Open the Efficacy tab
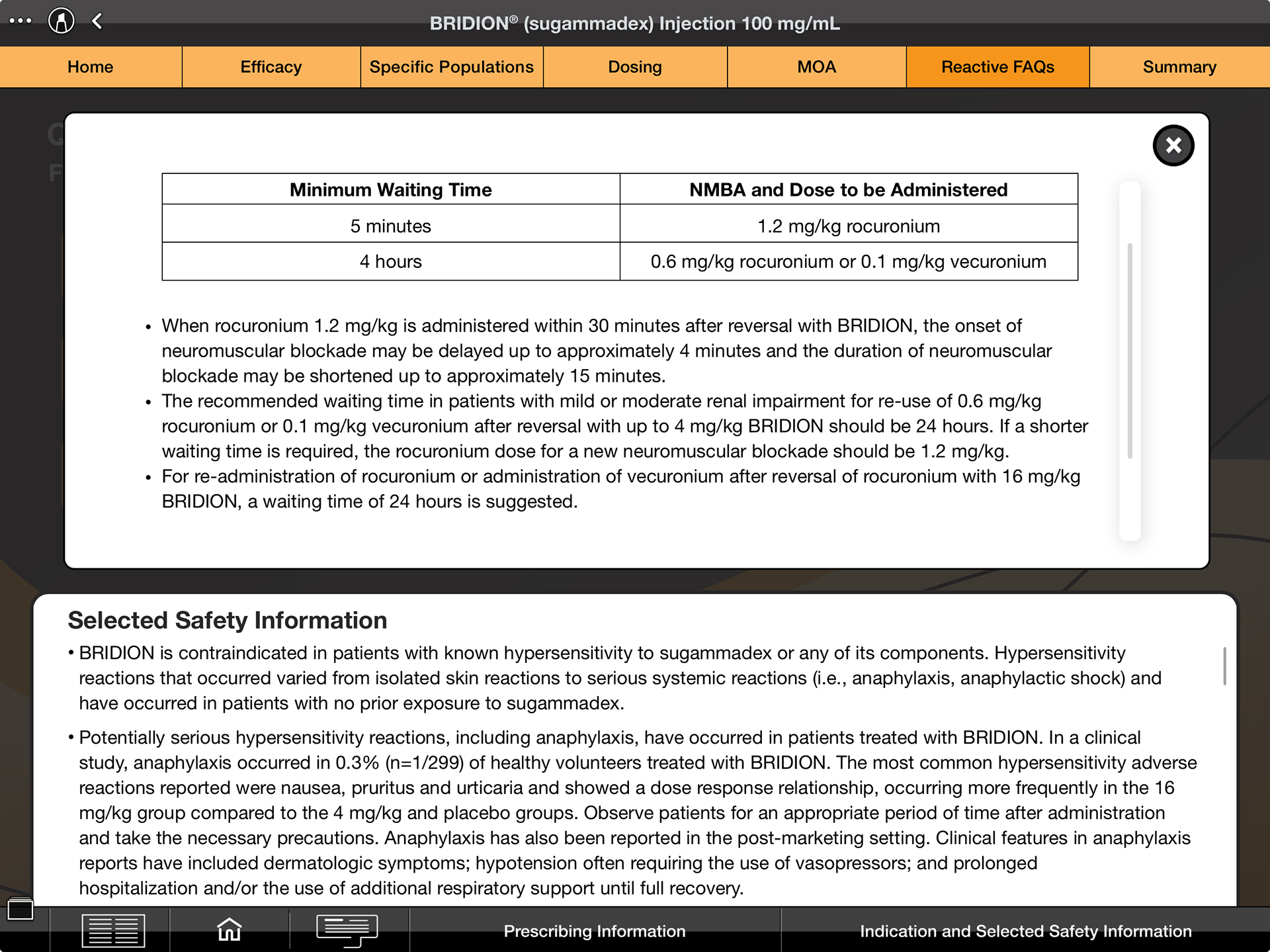 click(271, 67)
